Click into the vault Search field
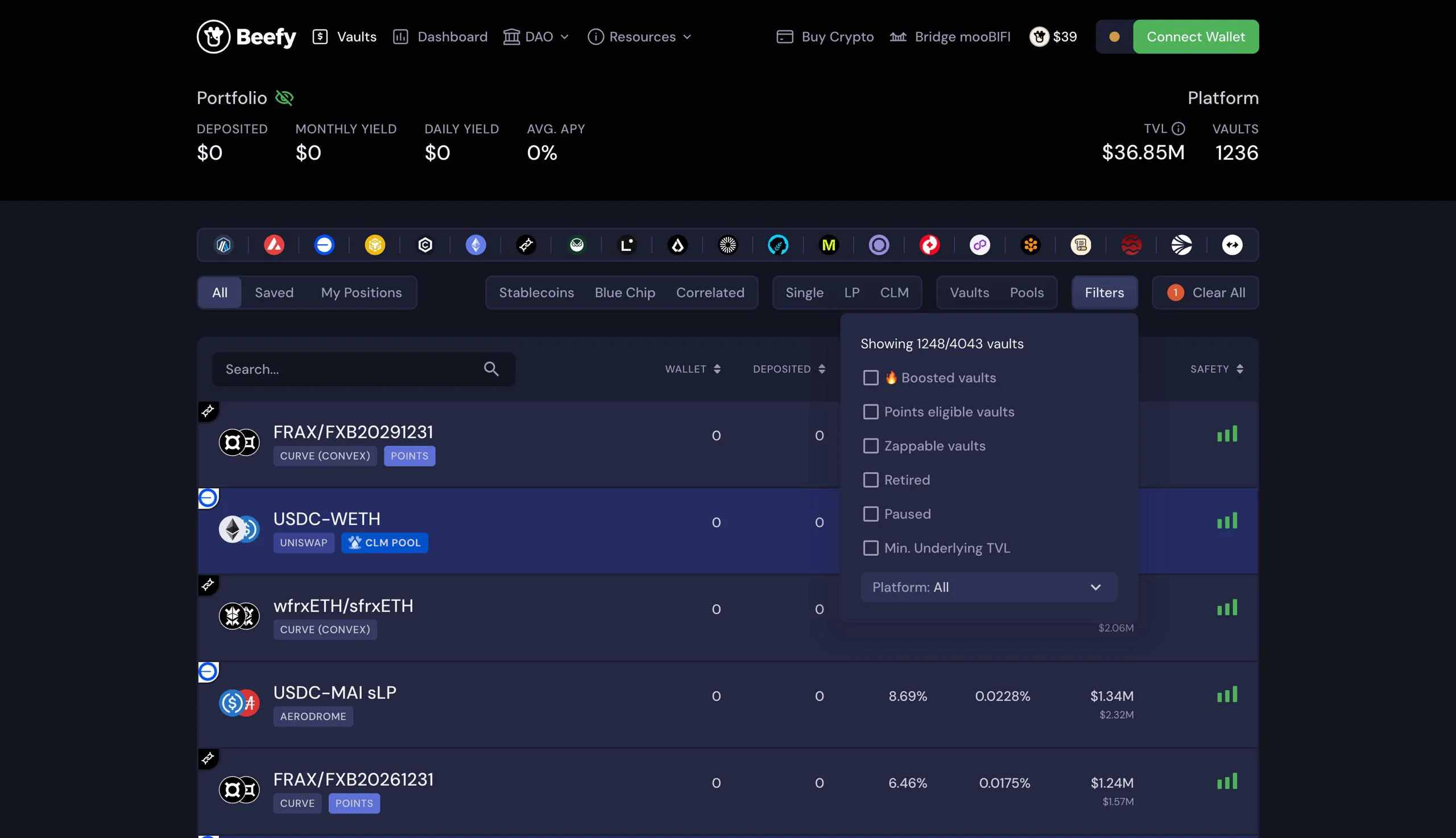Screen dimensions: 1456x838 click(x=363, y=369)
